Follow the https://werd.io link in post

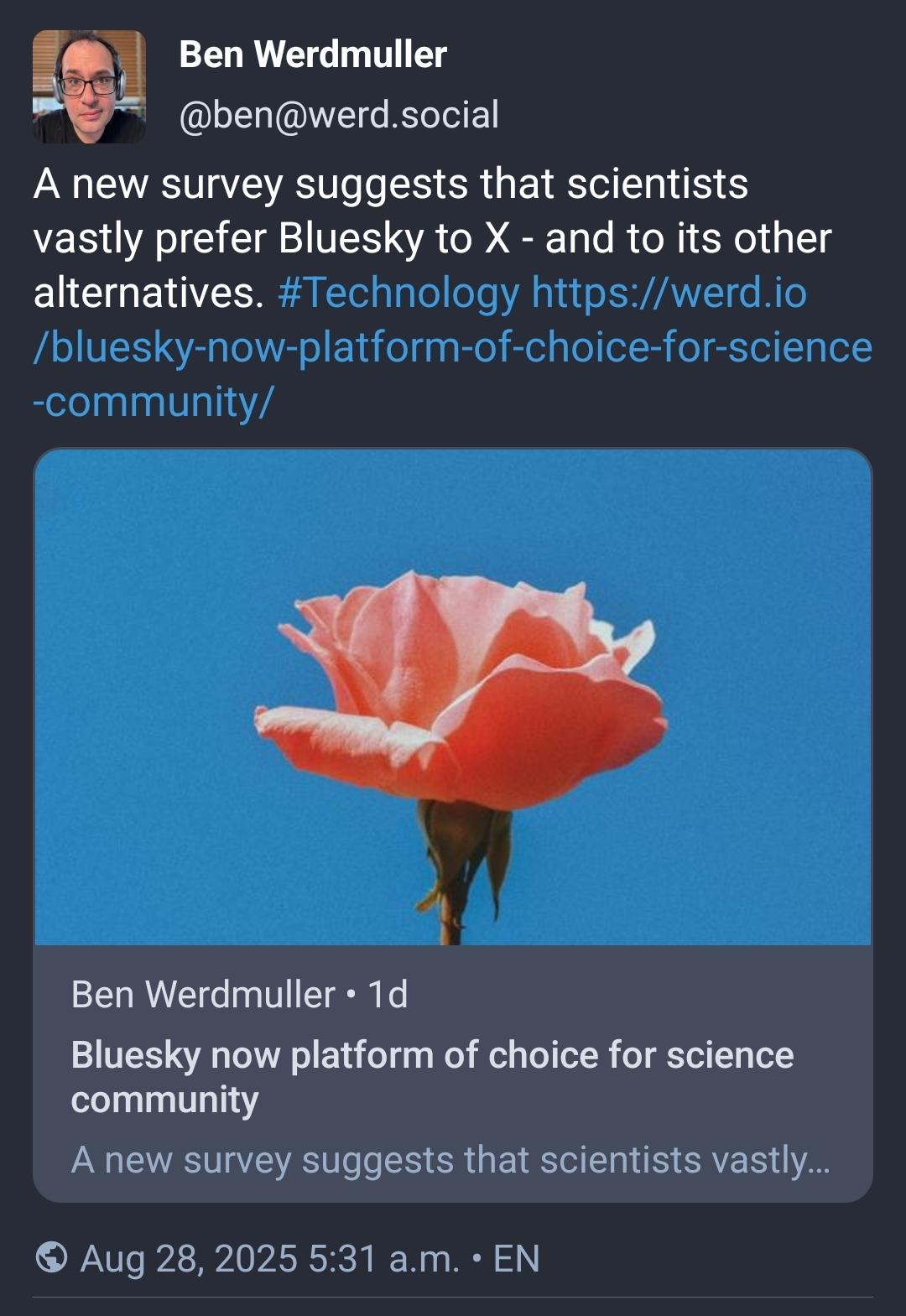tap(669, 293)
